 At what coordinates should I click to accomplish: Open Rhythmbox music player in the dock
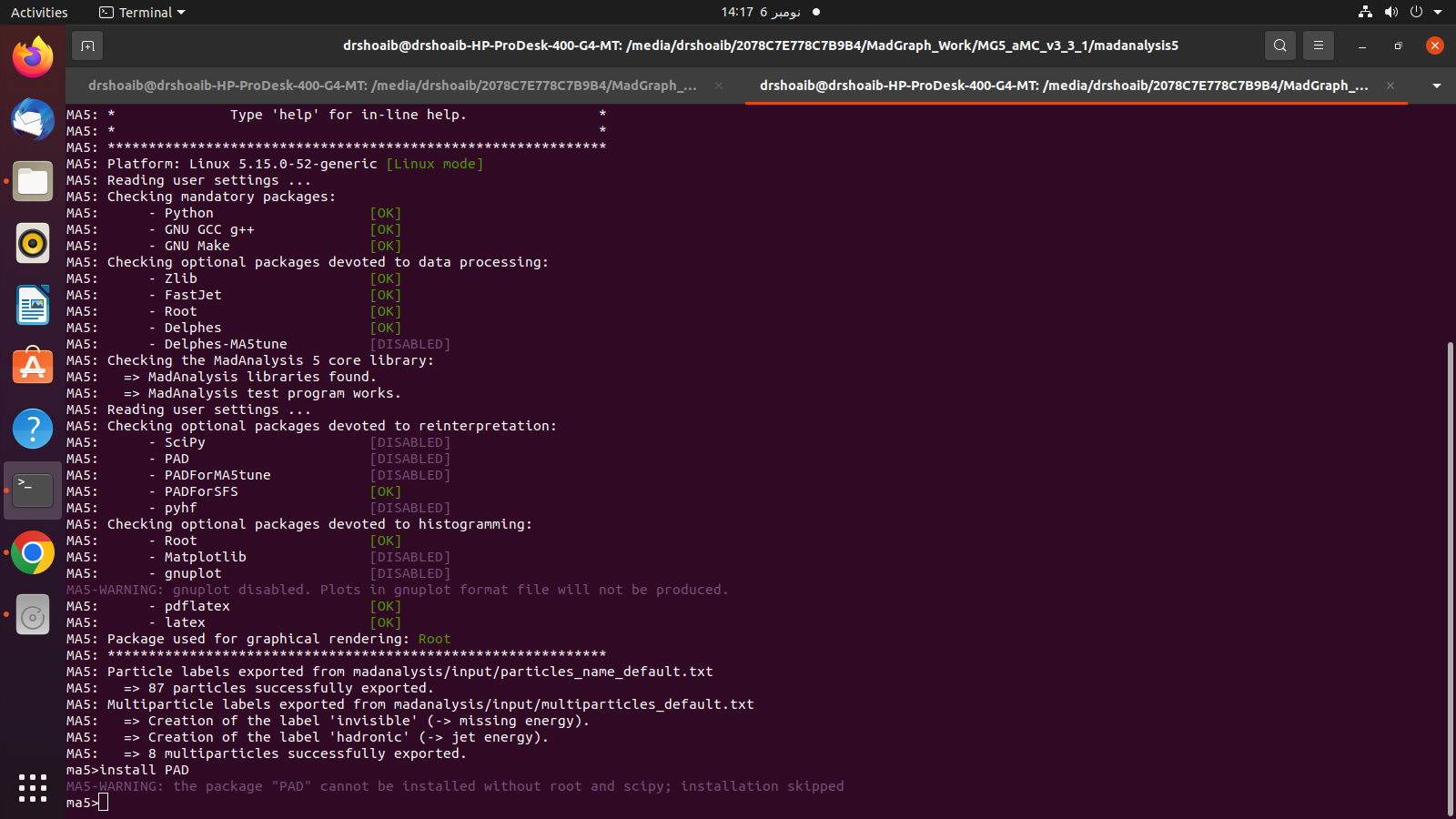click(x=33, y=243)
